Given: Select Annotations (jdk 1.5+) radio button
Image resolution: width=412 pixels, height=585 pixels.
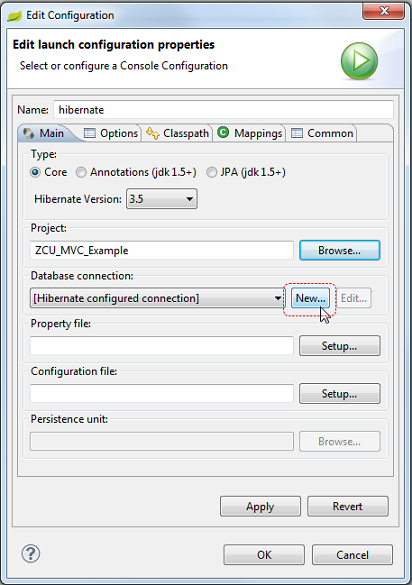Looking at the screenshot, I should click(x=81, y=172).
